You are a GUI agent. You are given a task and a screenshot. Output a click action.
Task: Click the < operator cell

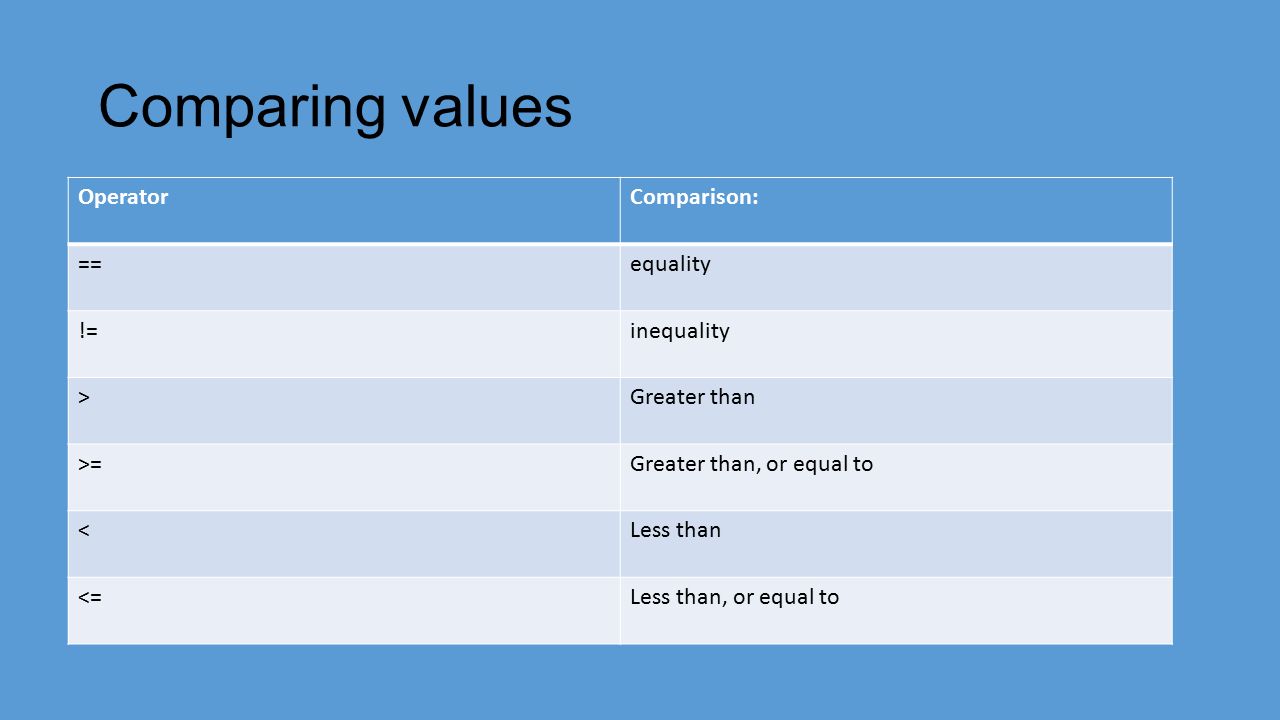point(344,543)
